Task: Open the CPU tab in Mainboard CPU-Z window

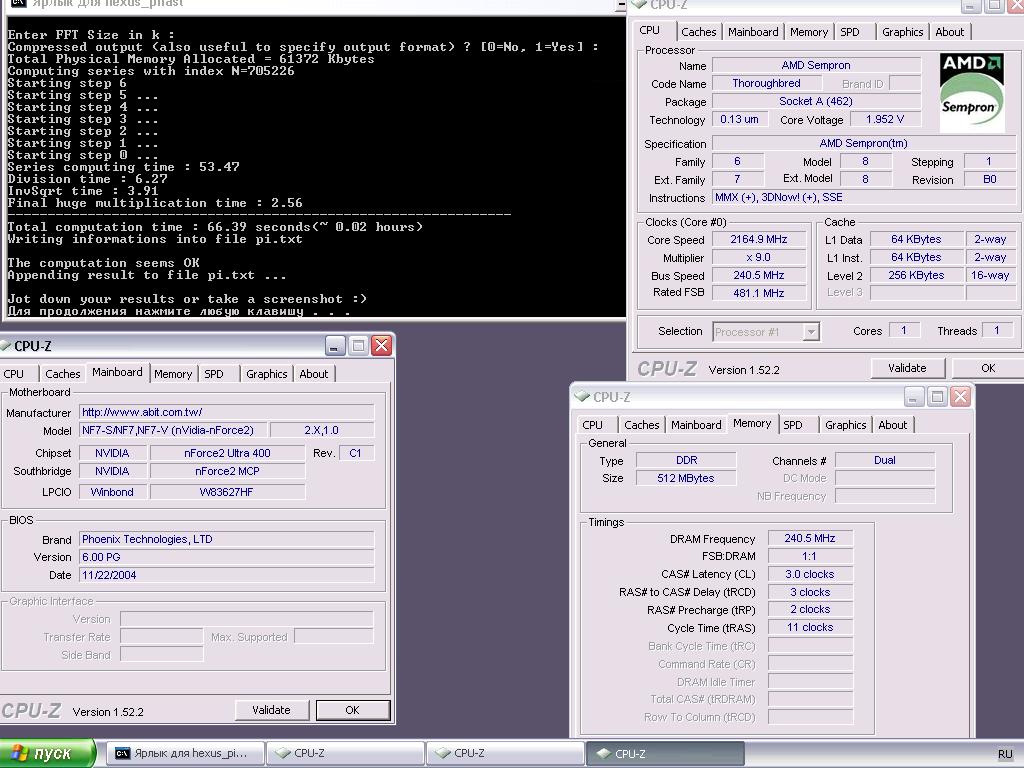Action: click(14, 374)
